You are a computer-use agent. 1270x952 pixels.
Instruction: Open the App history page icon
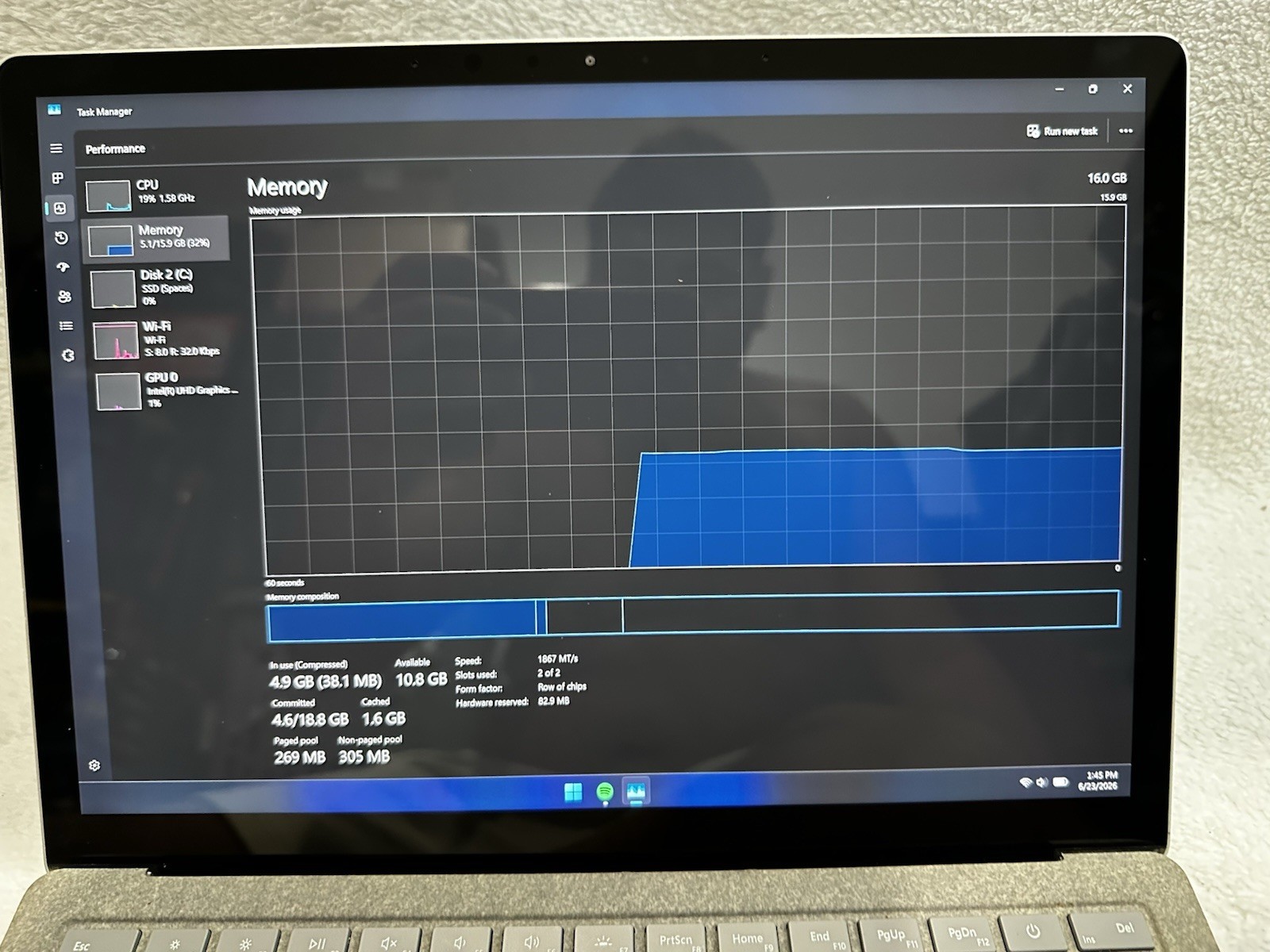[61, 238]
